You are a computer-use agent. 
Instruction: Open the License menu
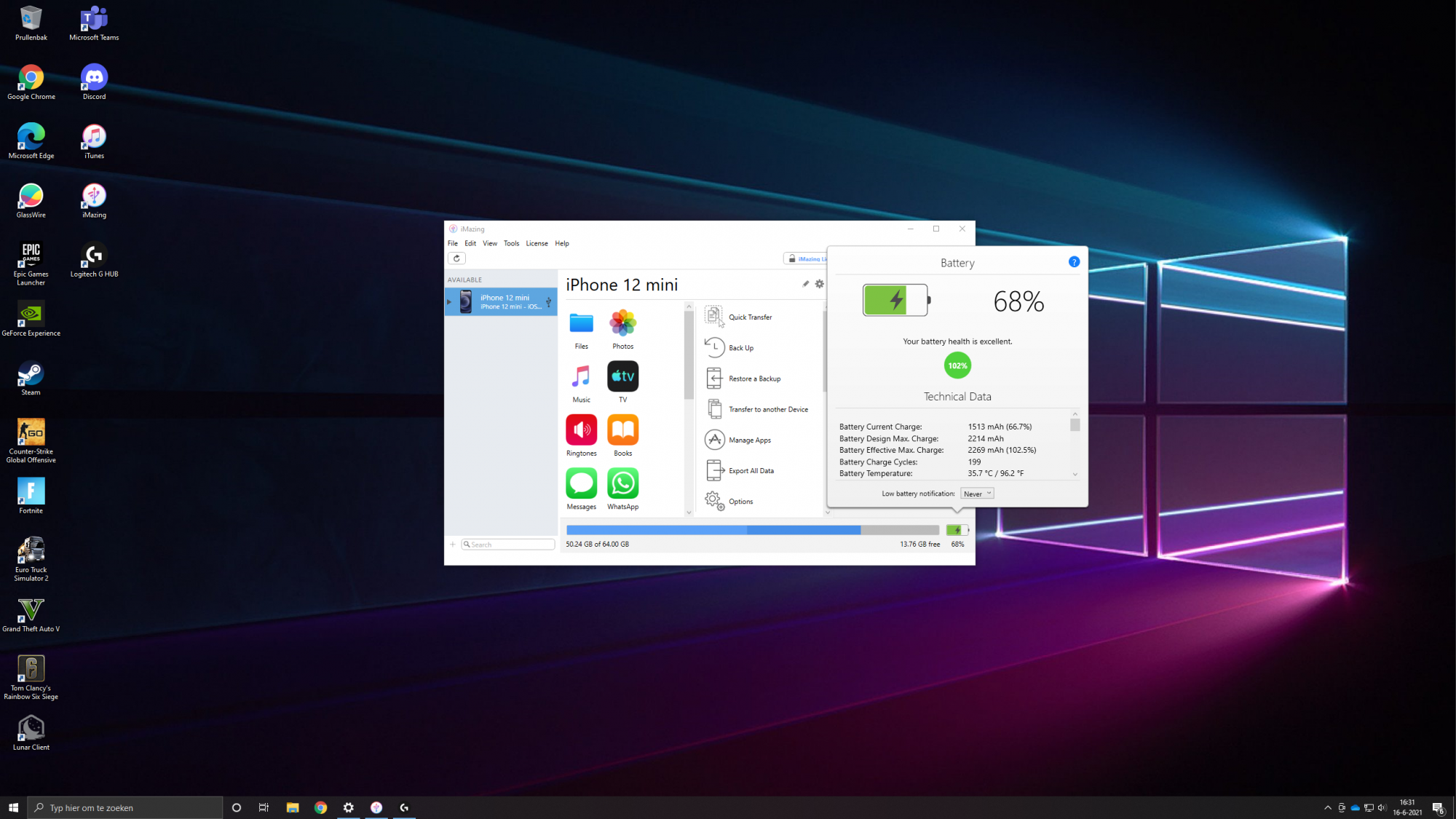pos(537,243)
